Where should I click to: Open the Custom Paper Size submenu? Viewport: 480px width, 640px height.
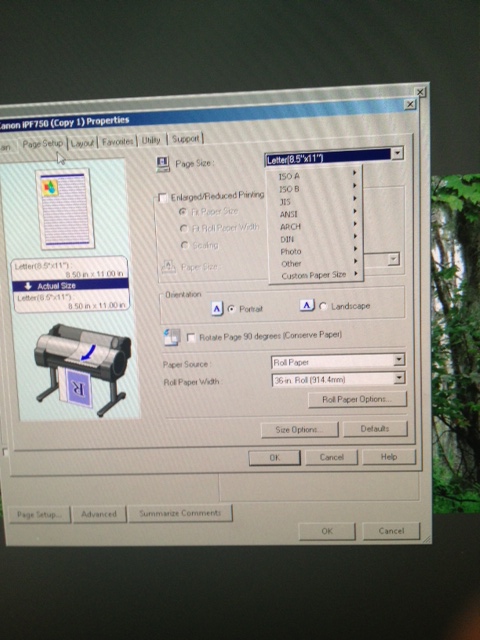click(x=316, y=275)
